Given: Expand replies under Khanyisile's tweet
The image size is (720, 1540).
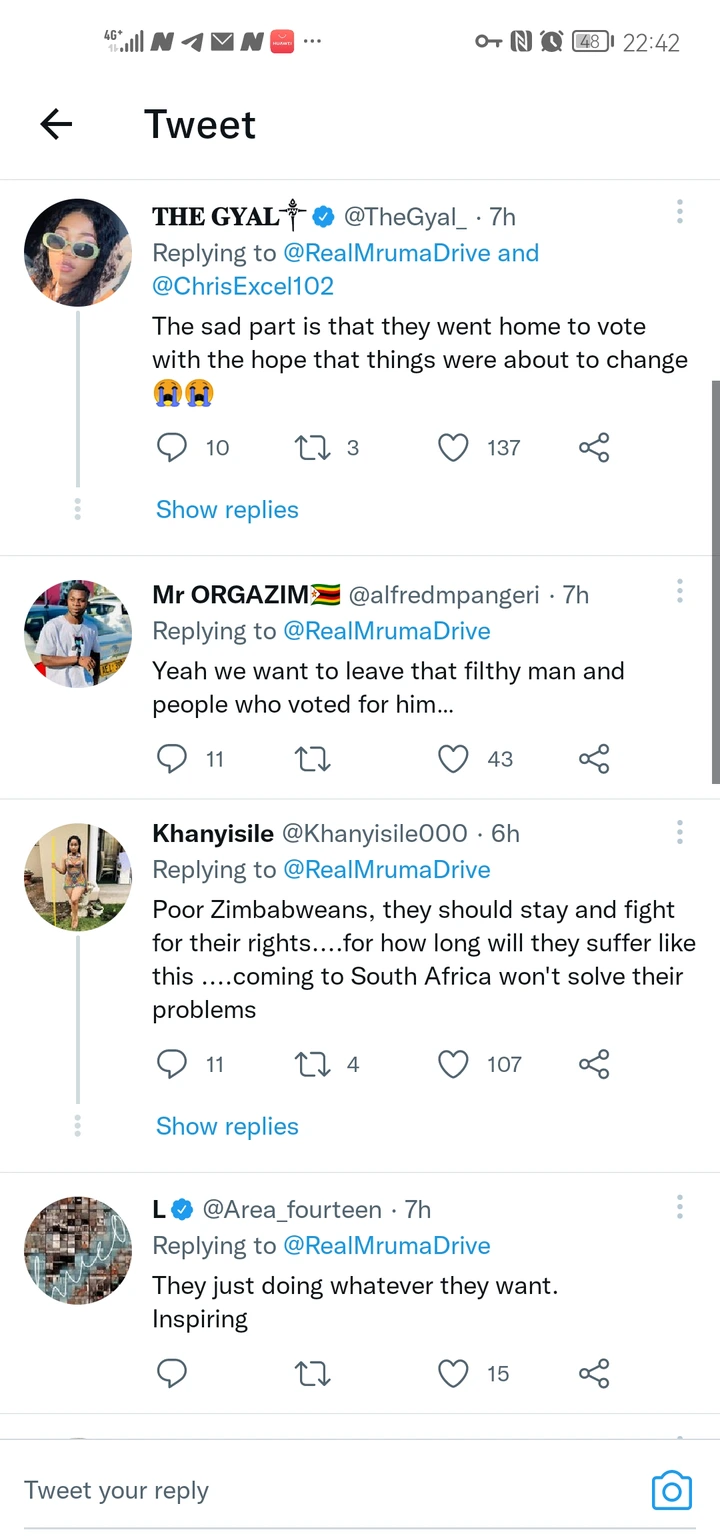Looking at the screenshot, I should [227, 1126].
